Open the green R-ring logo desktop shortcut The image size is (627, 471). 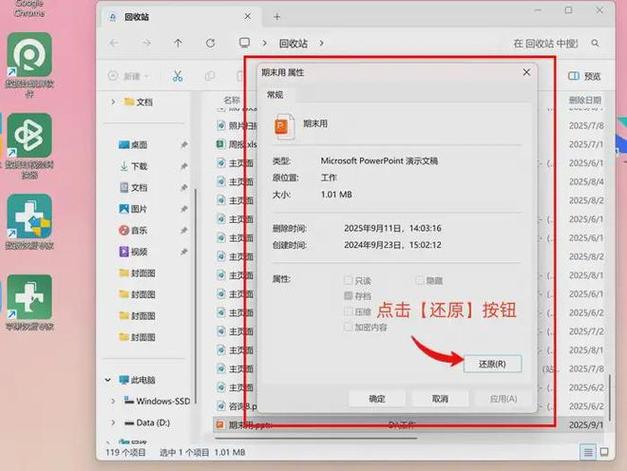30,55
